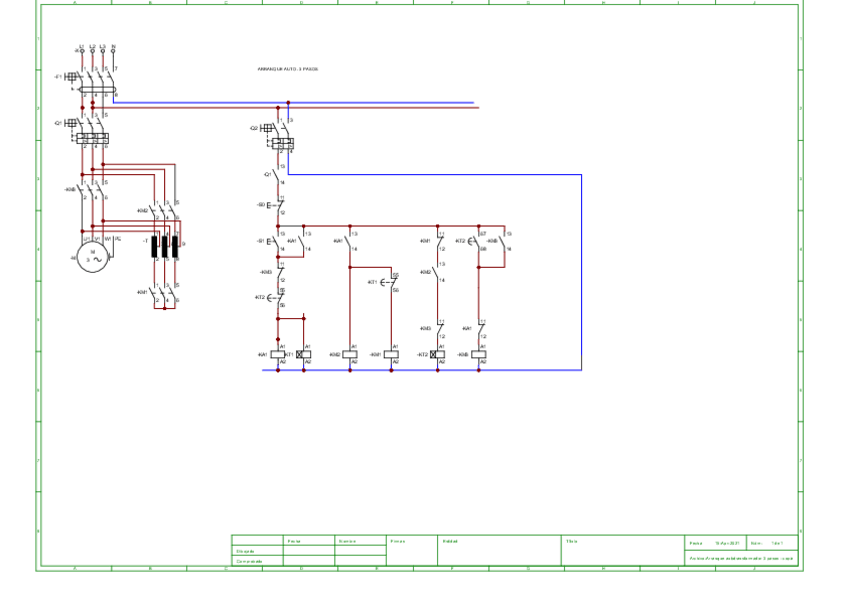Select the autotransformer -T windings symbol
848x599 pixels.
tap(165, 246)
